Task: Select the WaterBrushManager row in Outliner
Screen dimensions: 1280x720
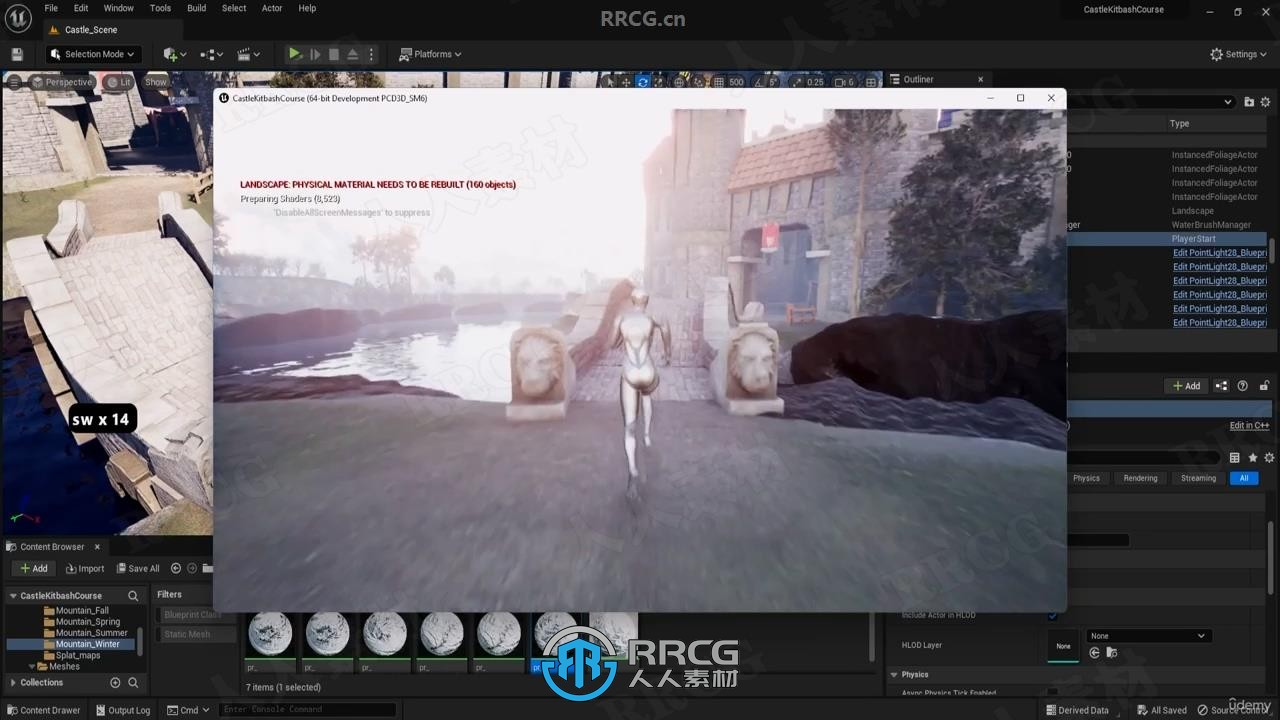Action: pyautogui.click(x=1168, y=225)
